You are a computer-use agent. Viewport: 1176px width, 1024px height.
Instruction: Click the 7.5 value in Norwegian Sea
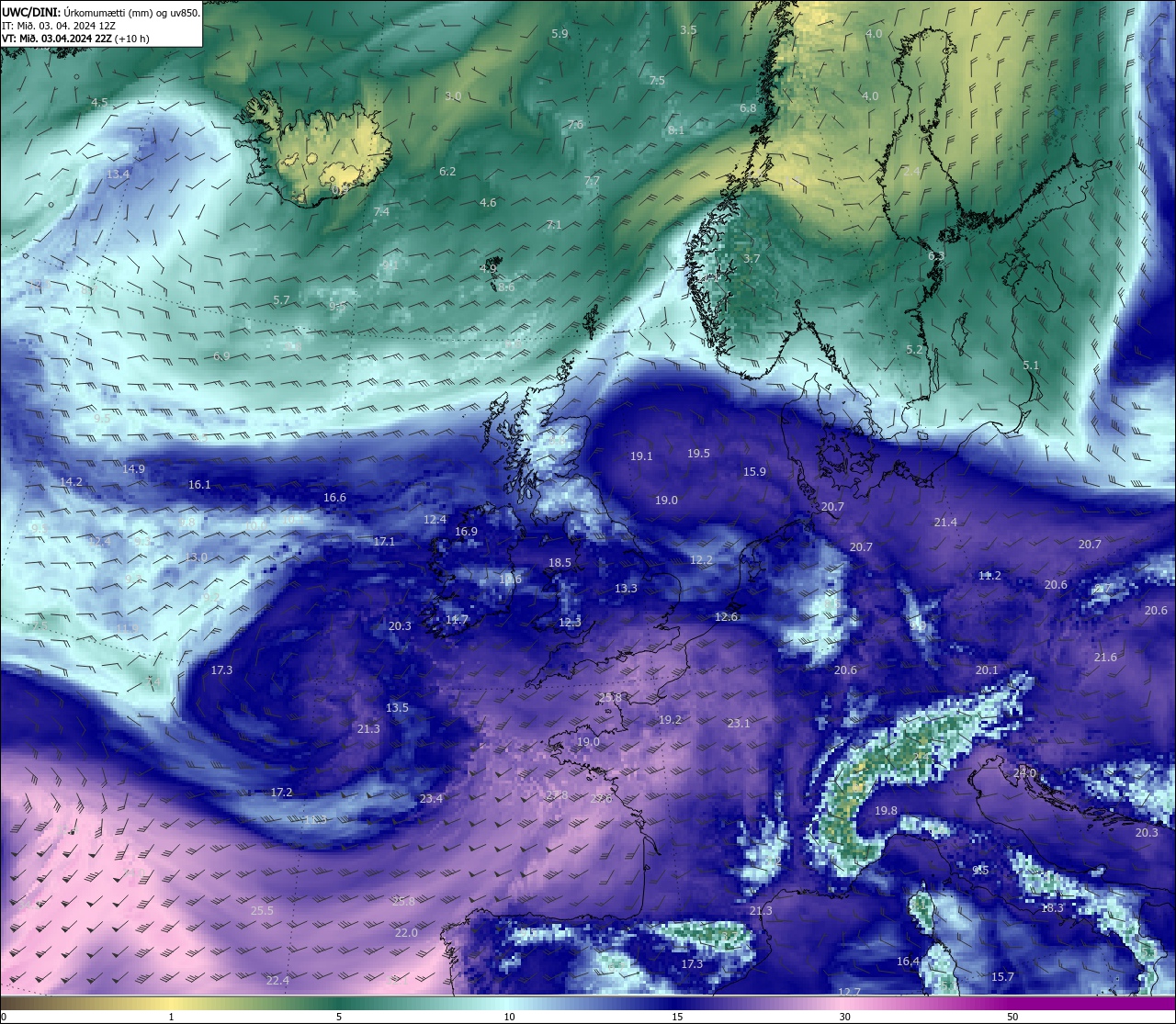point(657,81)
